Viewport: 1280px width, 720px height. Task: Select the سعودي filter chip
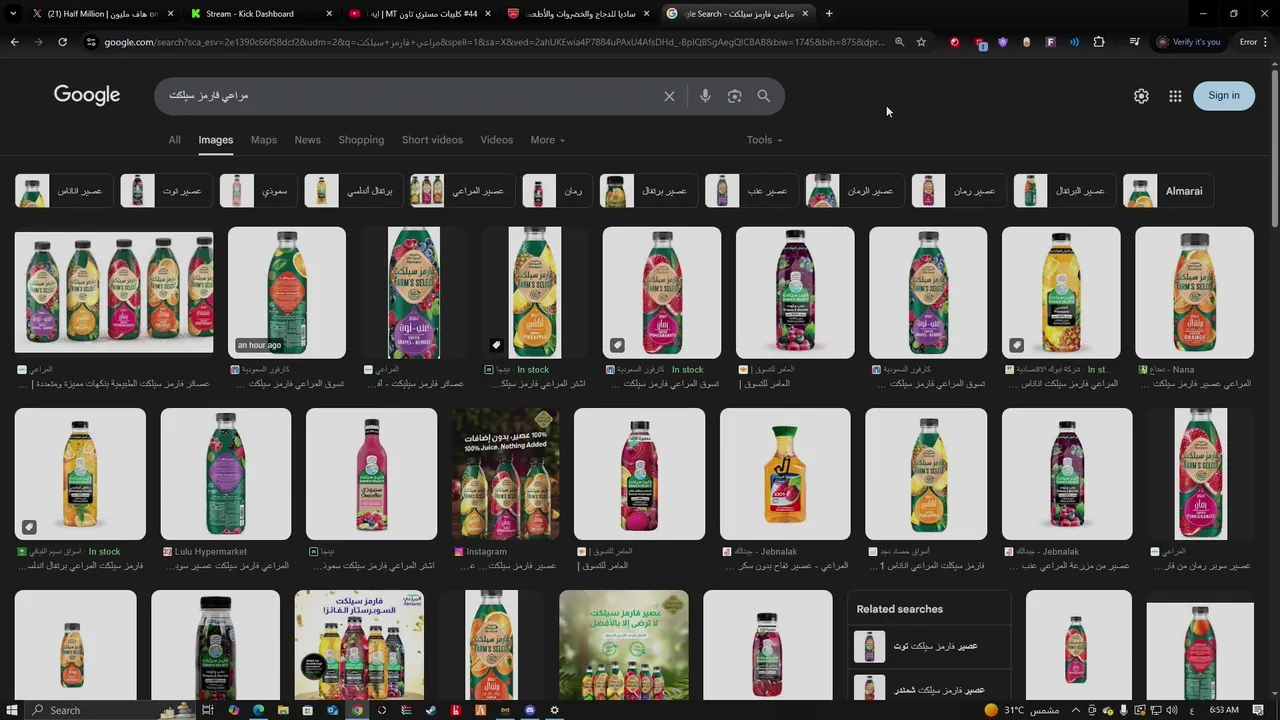click(x=257, y=191)
